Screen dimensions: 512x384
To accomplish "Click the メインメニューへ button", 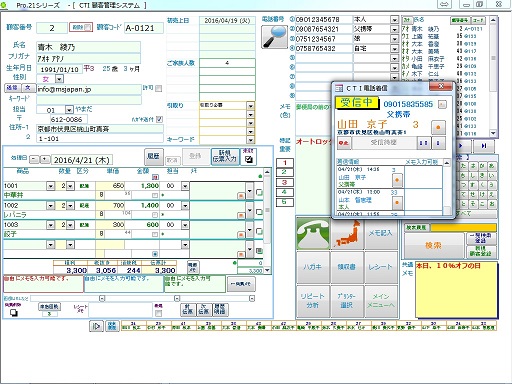I will click(381, 301).
